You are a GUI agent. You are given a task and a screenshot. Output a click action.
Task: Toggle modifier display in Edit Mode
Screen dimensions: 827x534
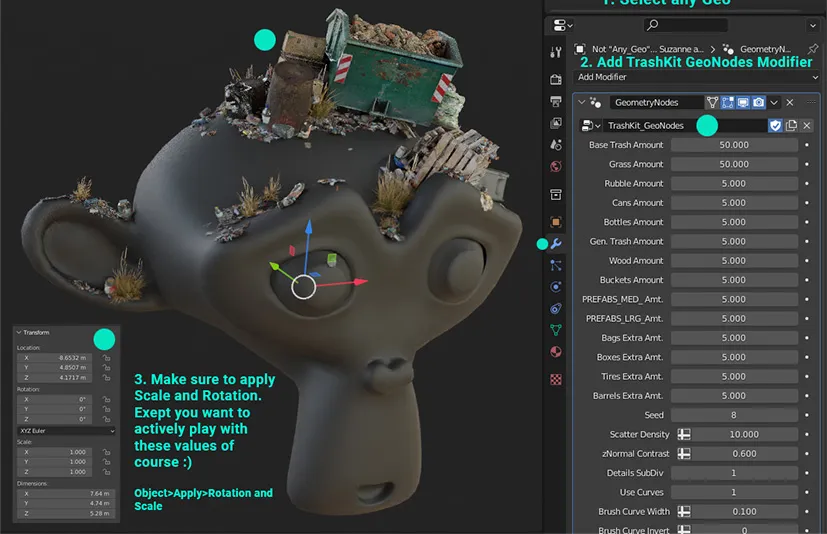click(728, 102)
